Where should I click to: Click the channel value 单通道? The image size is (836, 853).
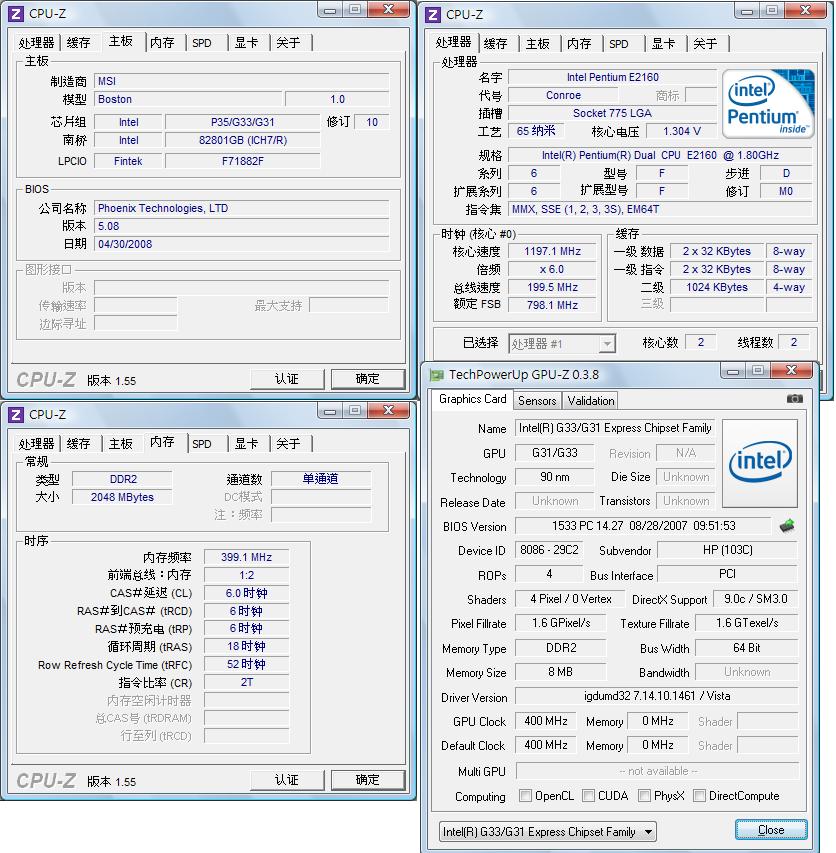pyautogui.click(x=320, y=479)
